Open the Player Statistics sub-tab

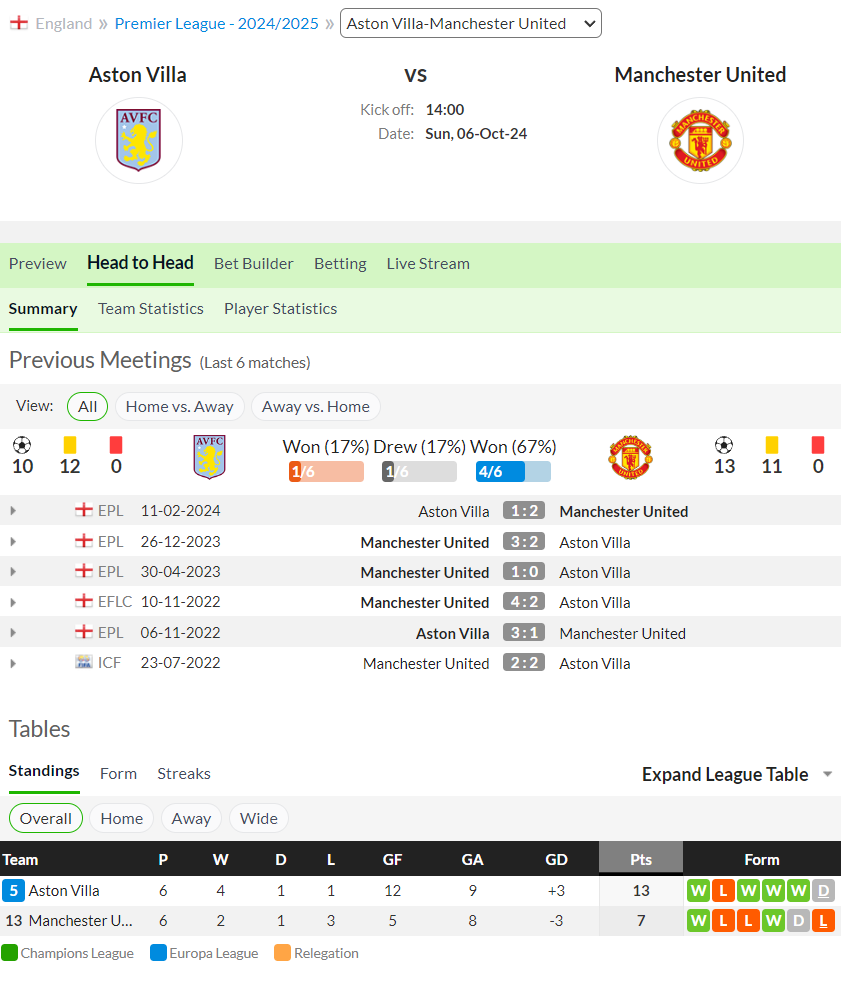tap(280, 309)
